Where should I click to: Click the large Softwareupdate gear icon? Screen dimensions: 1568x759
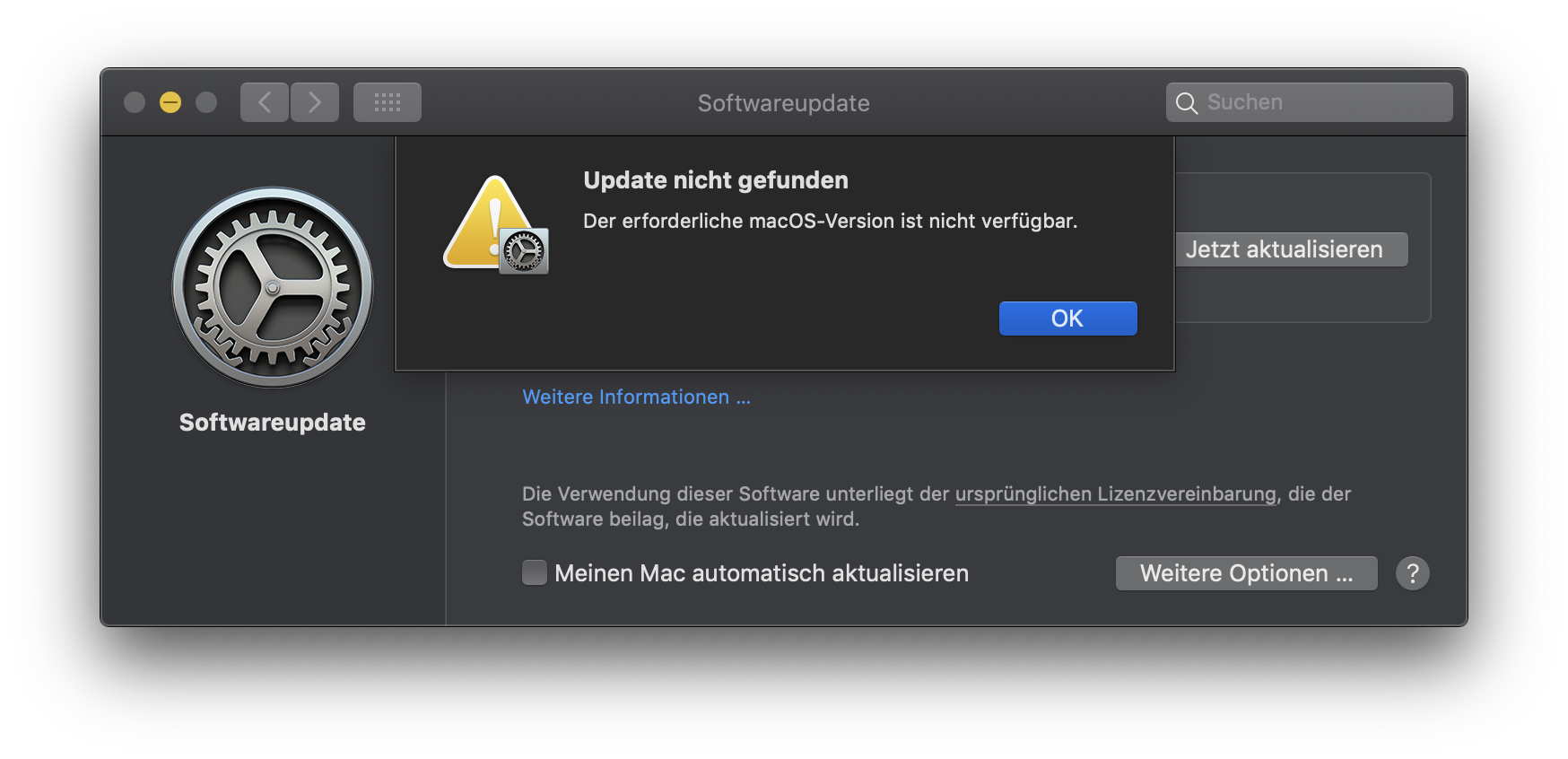point(273,287)
